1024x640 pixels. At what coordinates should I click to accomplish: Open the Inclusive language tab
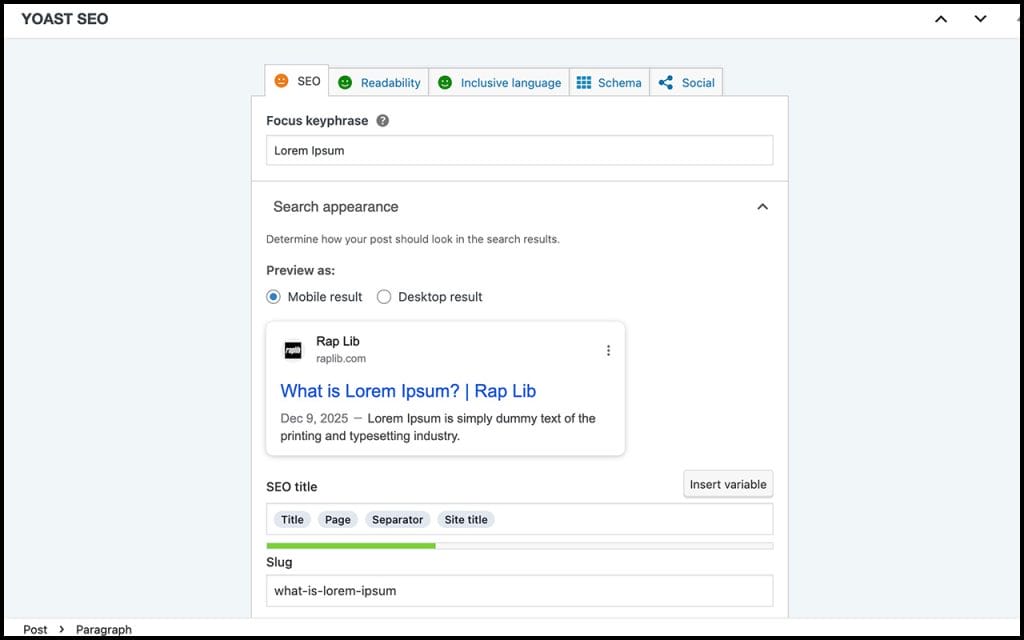pyautogui.click(x=508, y=82)
